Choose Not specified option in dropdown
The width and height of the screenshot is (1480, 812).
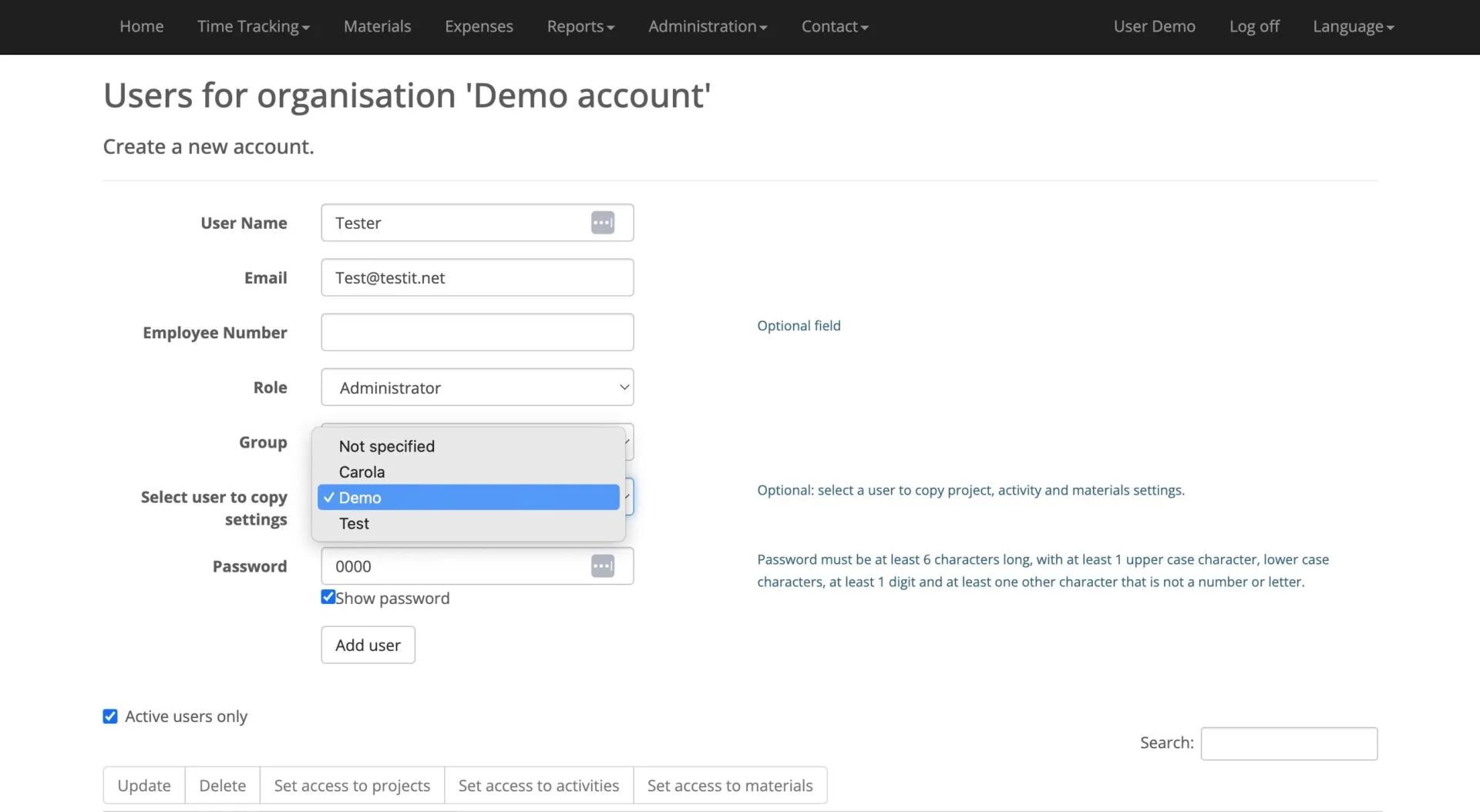tap(386, 446)
